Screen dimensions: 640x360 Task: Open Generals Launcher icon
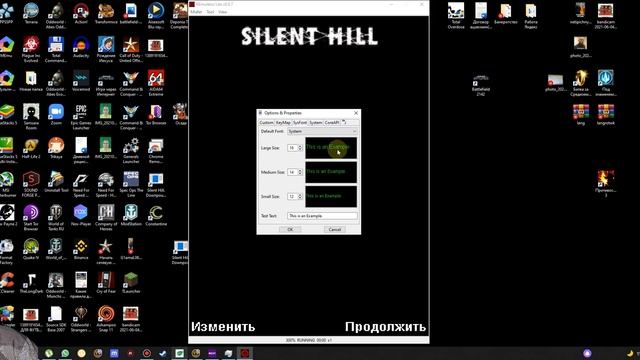click(x=131, y=150)
